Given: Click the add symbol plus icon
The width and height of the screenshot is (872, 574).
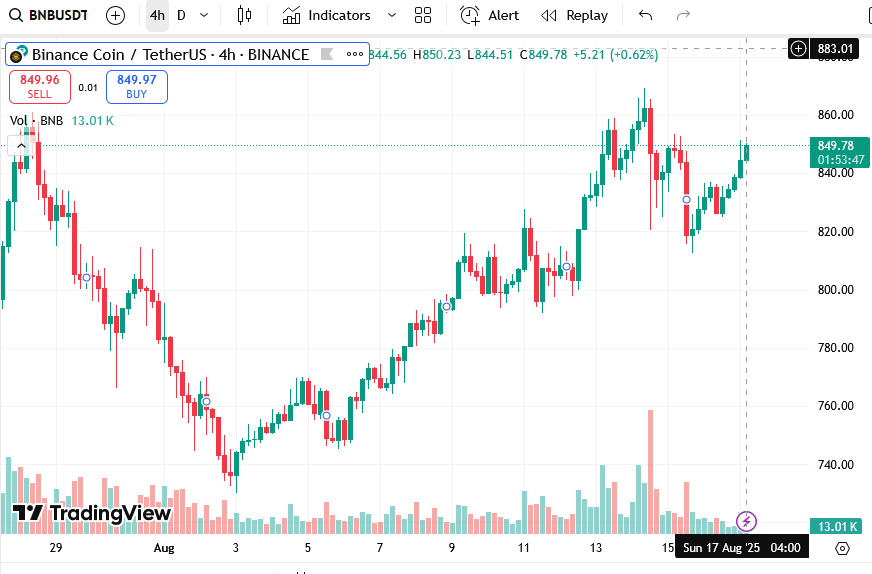Looking at the screenshot, I should 115,15.
